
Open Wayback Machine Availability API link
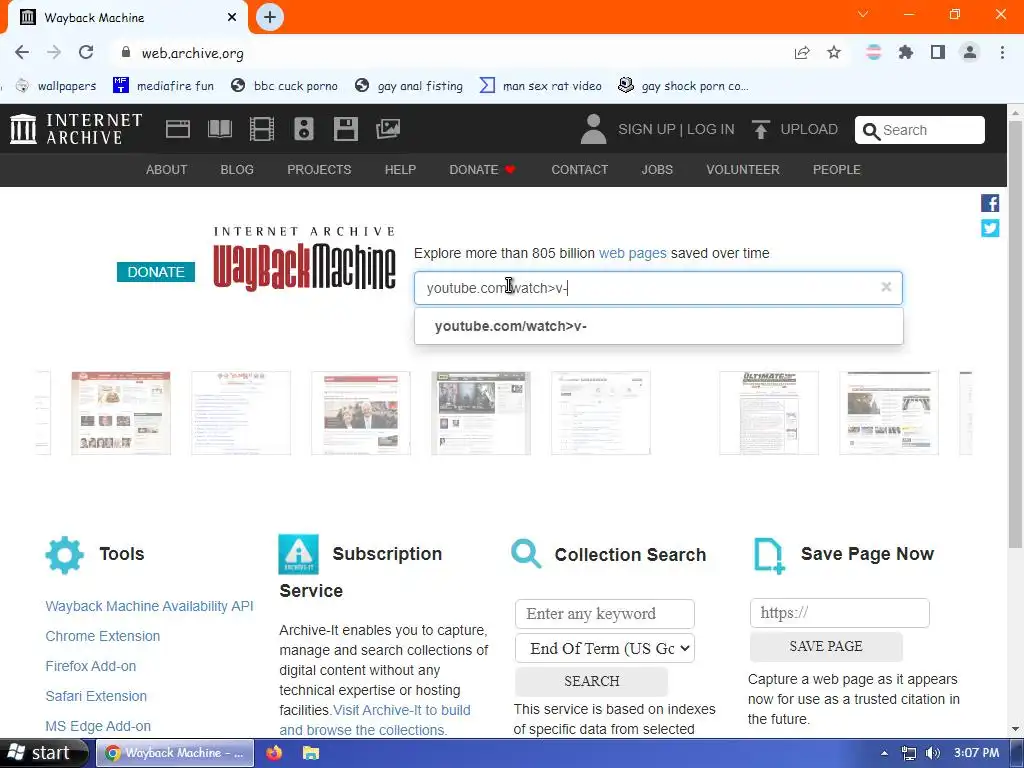150,606
